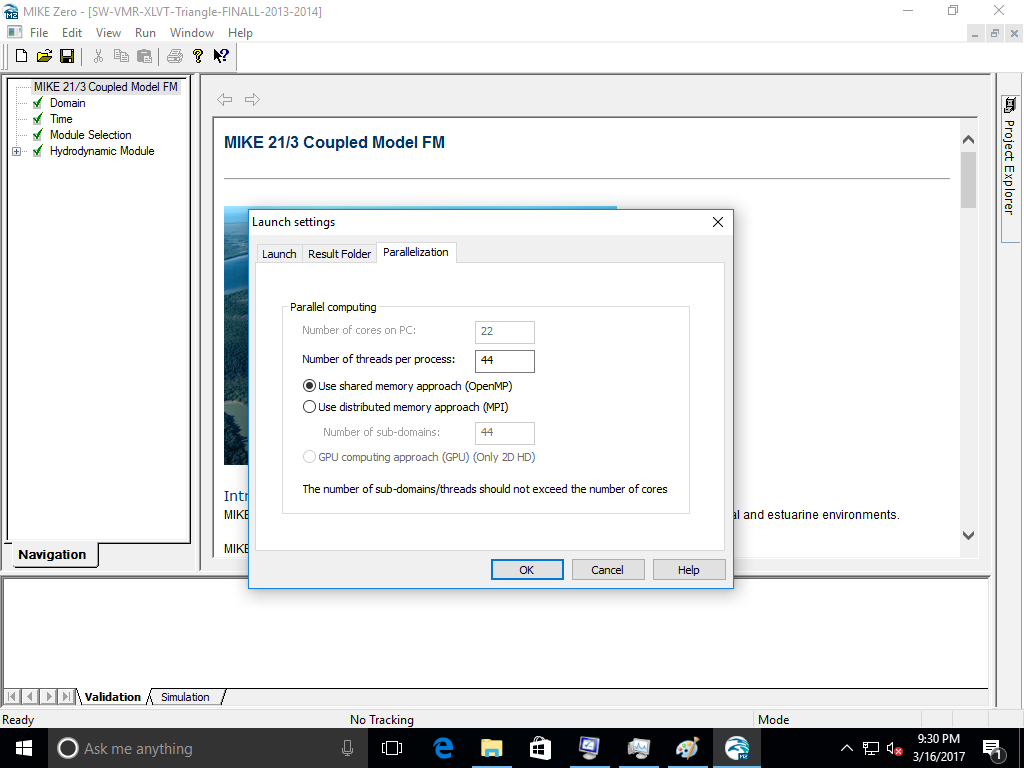Select Hydrodynamic Module tree item
Image resolution: width=1024 pixels, height=768 pixels.
click(103, 151)
